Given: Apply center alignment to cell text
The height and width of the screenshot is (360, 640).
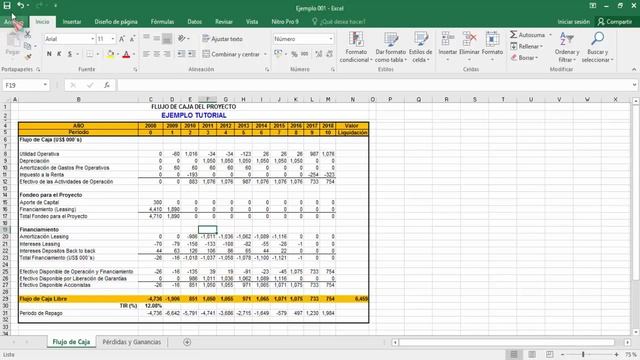Looking at the screenshot, I should (x=157, y=54).
